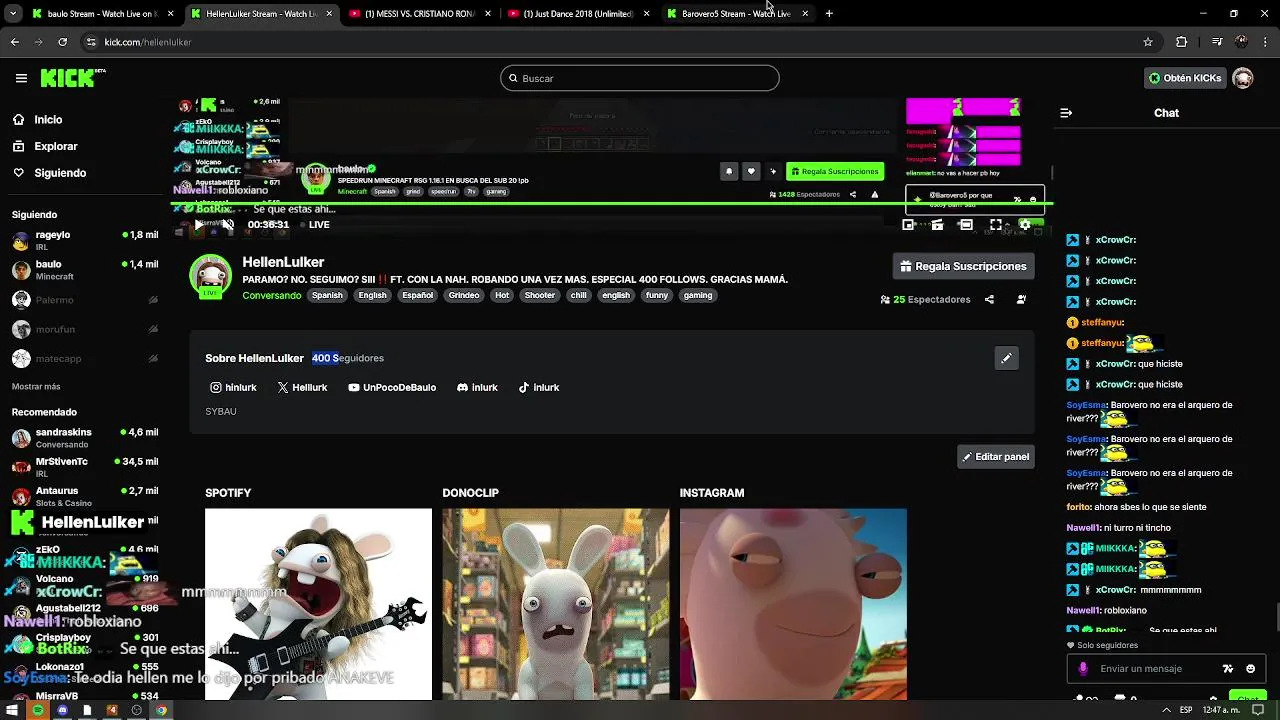
Task: Open browser extensions puzzle icon
Action: 1181,42
